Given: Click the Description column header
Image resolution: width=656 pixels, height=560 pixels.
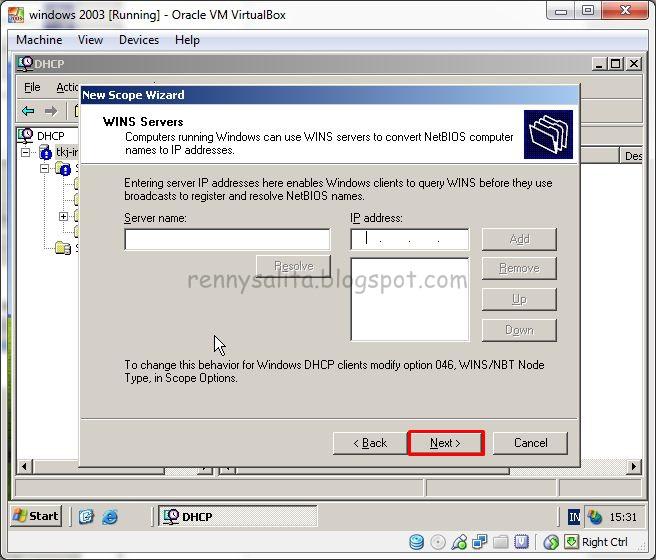Looking at the screenshot, I should pyautogui.click(x=632, y=156).
